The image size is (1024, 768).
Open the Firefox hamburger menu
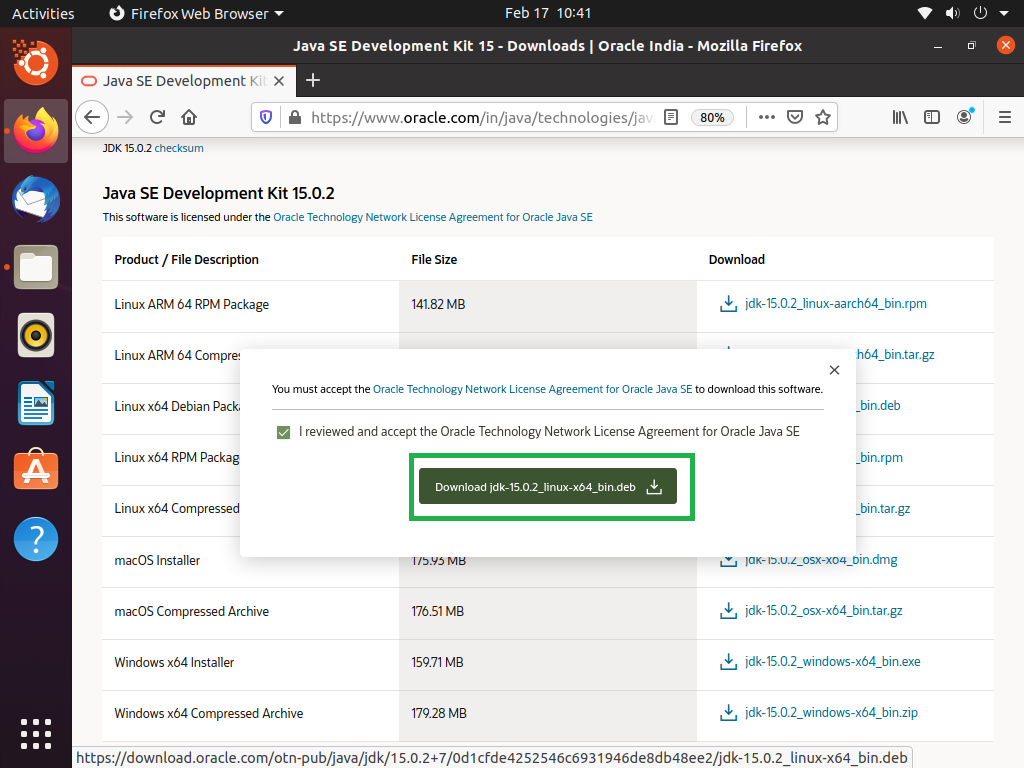pos(1004,118)
